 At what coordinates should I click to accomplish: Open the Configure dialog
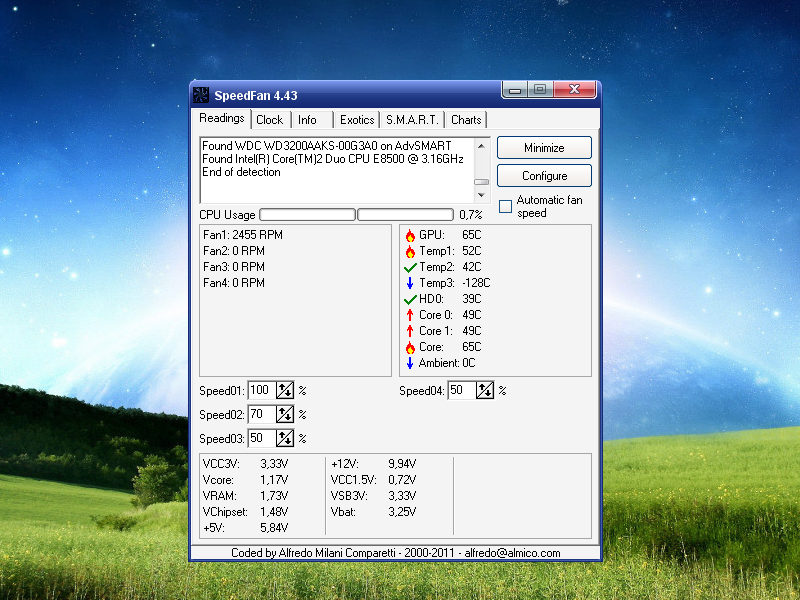544,176
